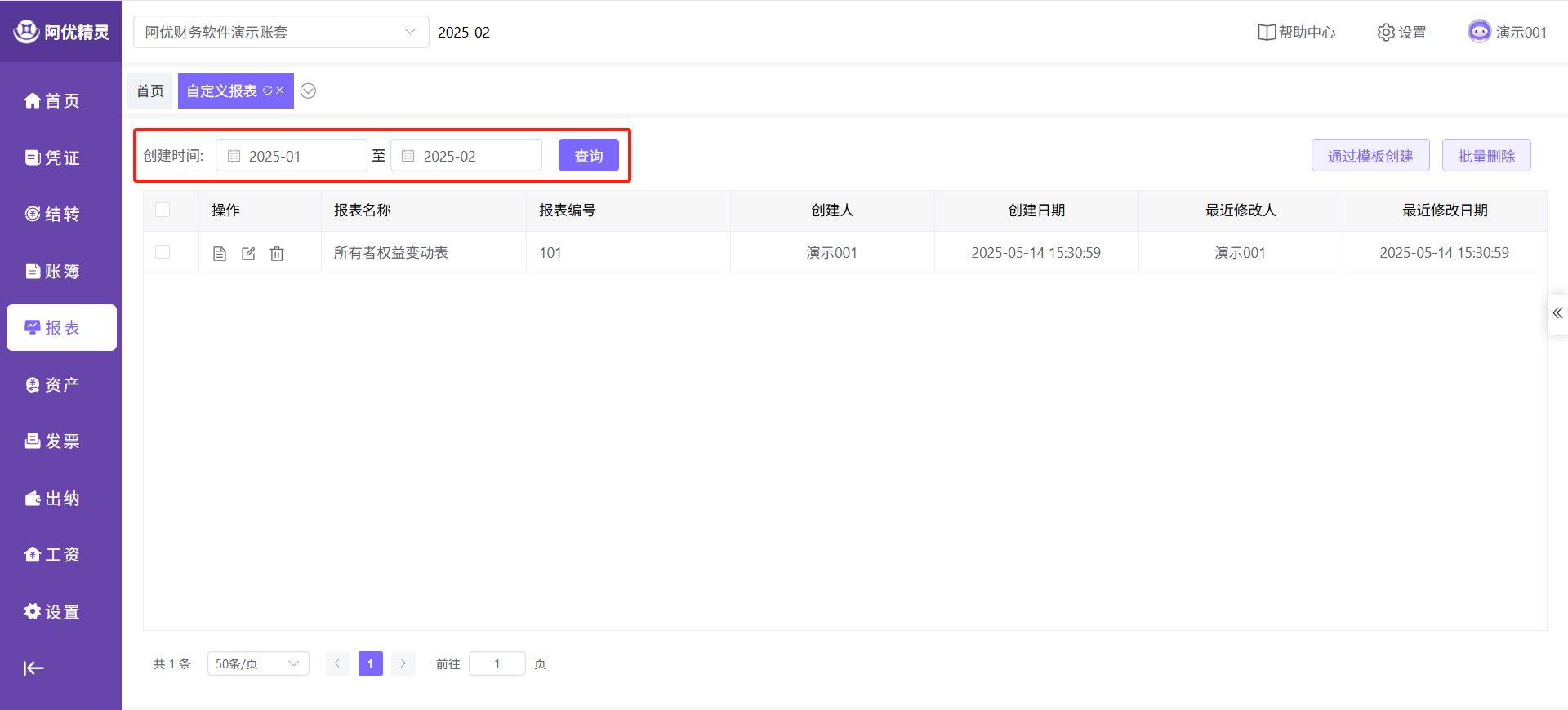Screen dimensions: 1568x710
Task: Switch to the 首页 tab
Action: [150, 91]
